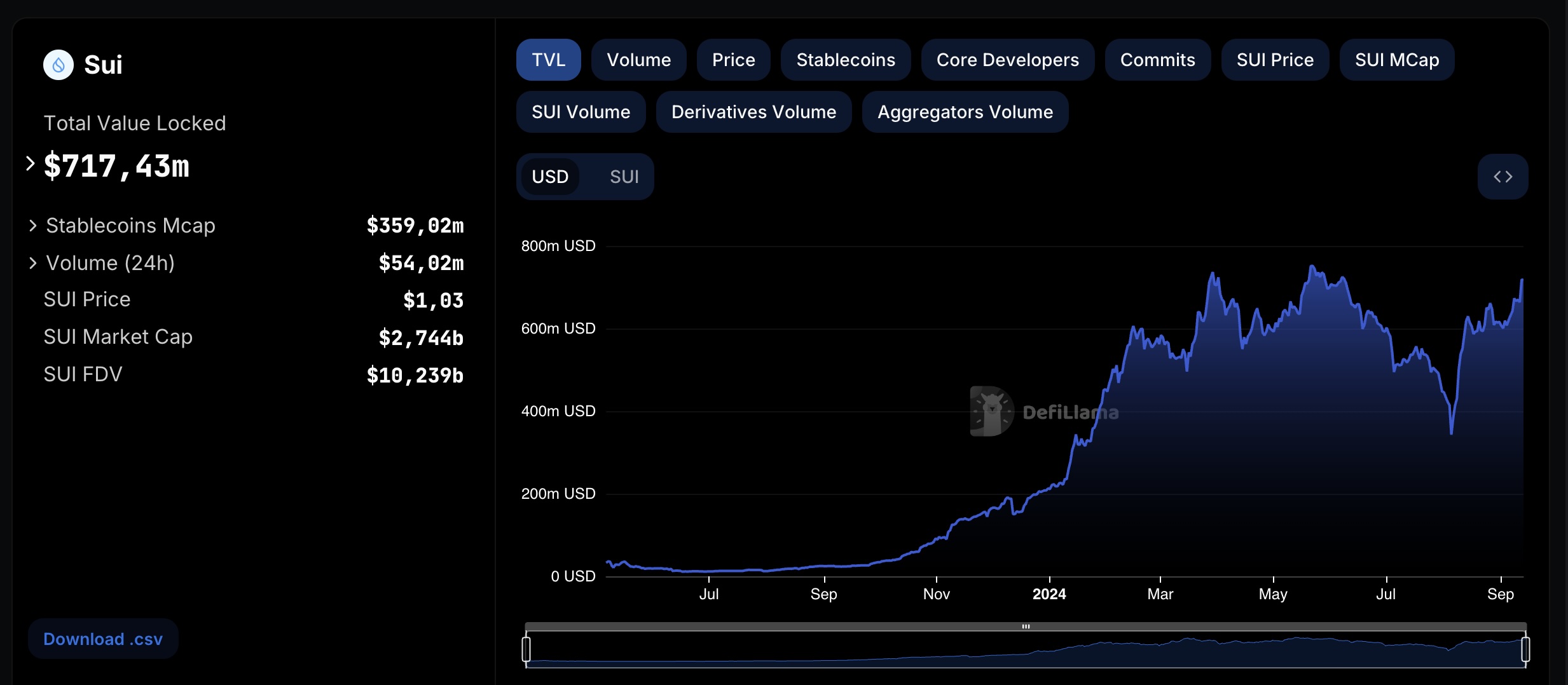Toggle the TVL chart series
The height and width of the screenshot is (685, 1568).
pos(548,60)
